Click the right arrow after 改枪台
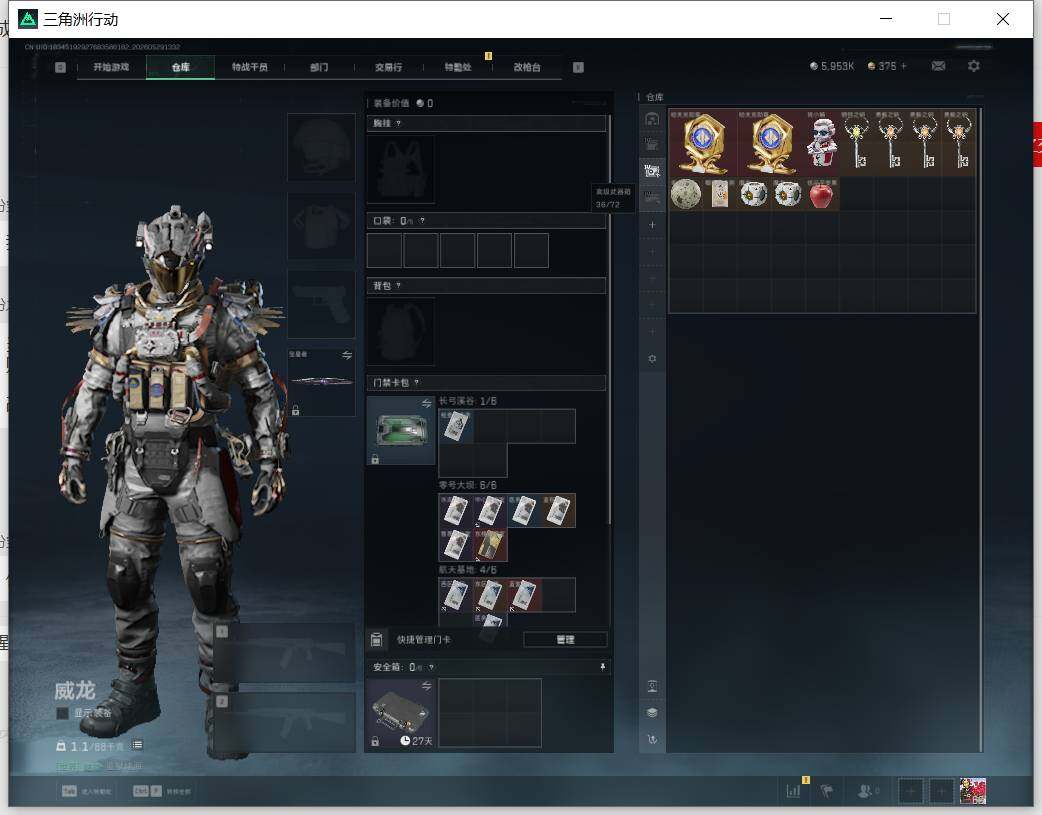 coord(578,67)
